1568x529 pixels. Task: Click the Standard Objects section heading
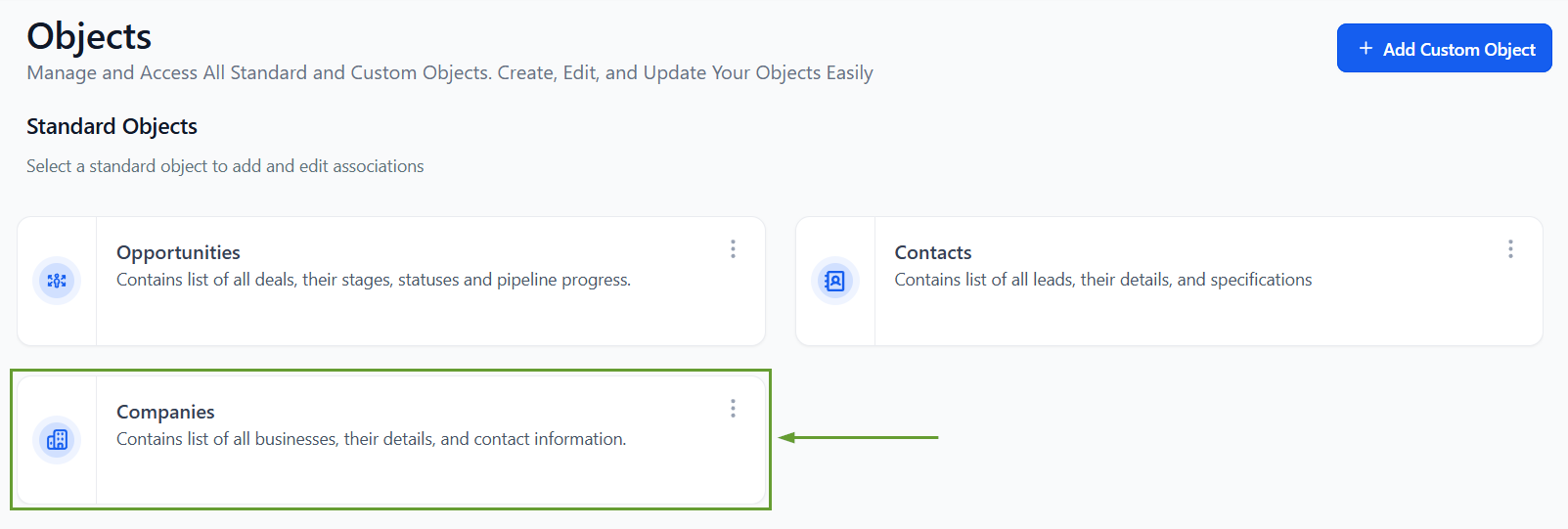(x=112, y=126)
